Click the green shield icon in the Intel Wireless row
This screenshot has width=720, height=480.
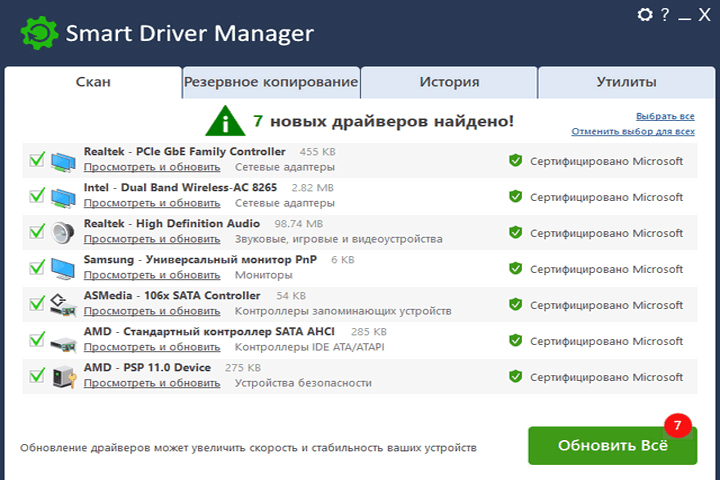coord(516,196)
